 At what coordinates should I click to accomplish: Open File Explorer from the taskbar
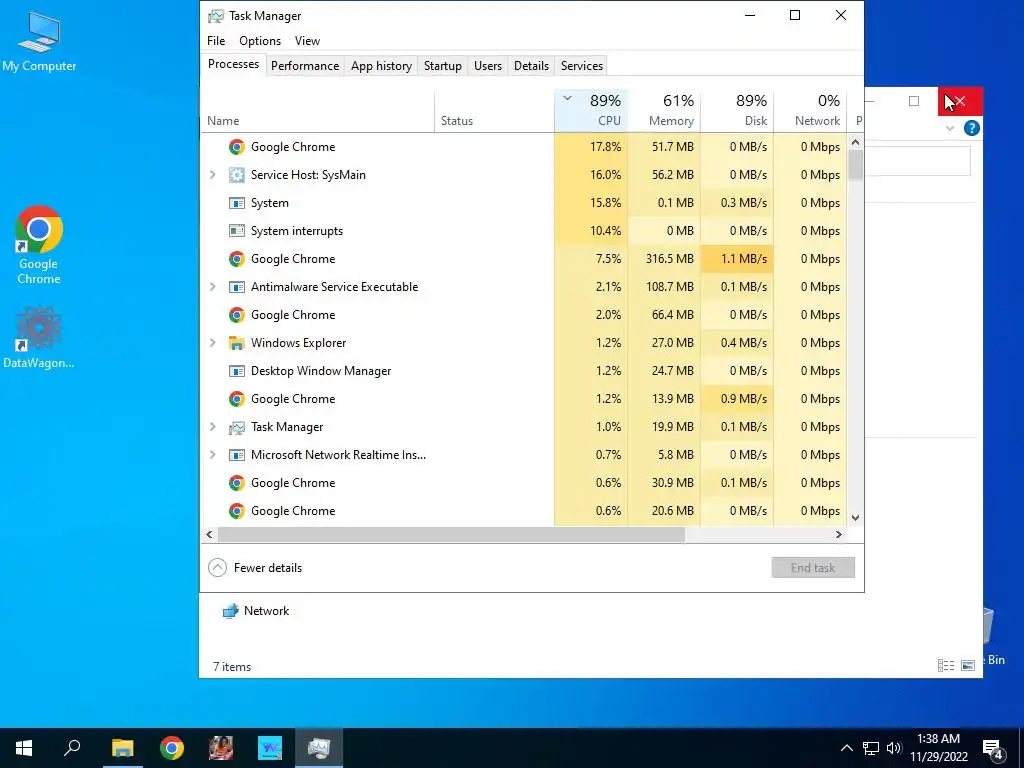122,748
